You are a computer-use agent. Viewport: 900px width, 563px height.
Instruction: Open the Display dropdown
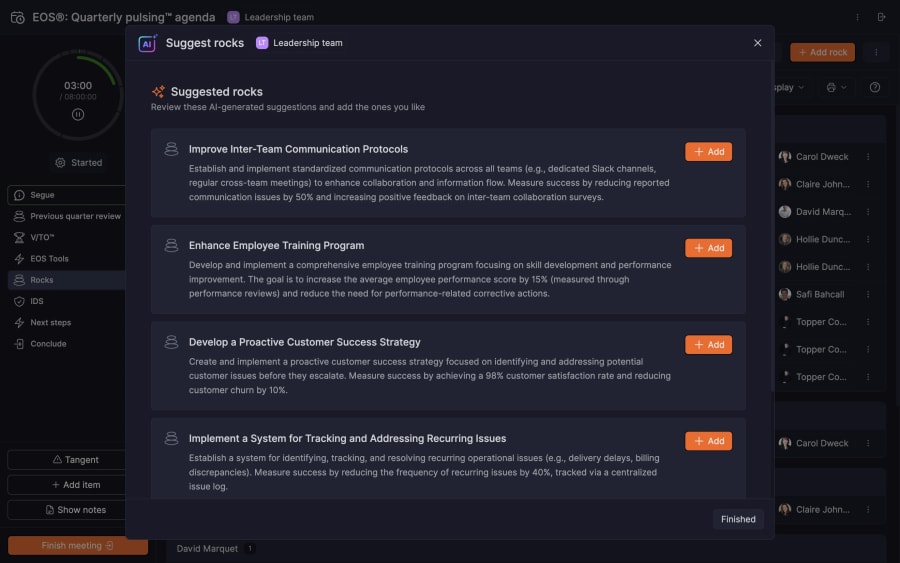tap(789, 87)
